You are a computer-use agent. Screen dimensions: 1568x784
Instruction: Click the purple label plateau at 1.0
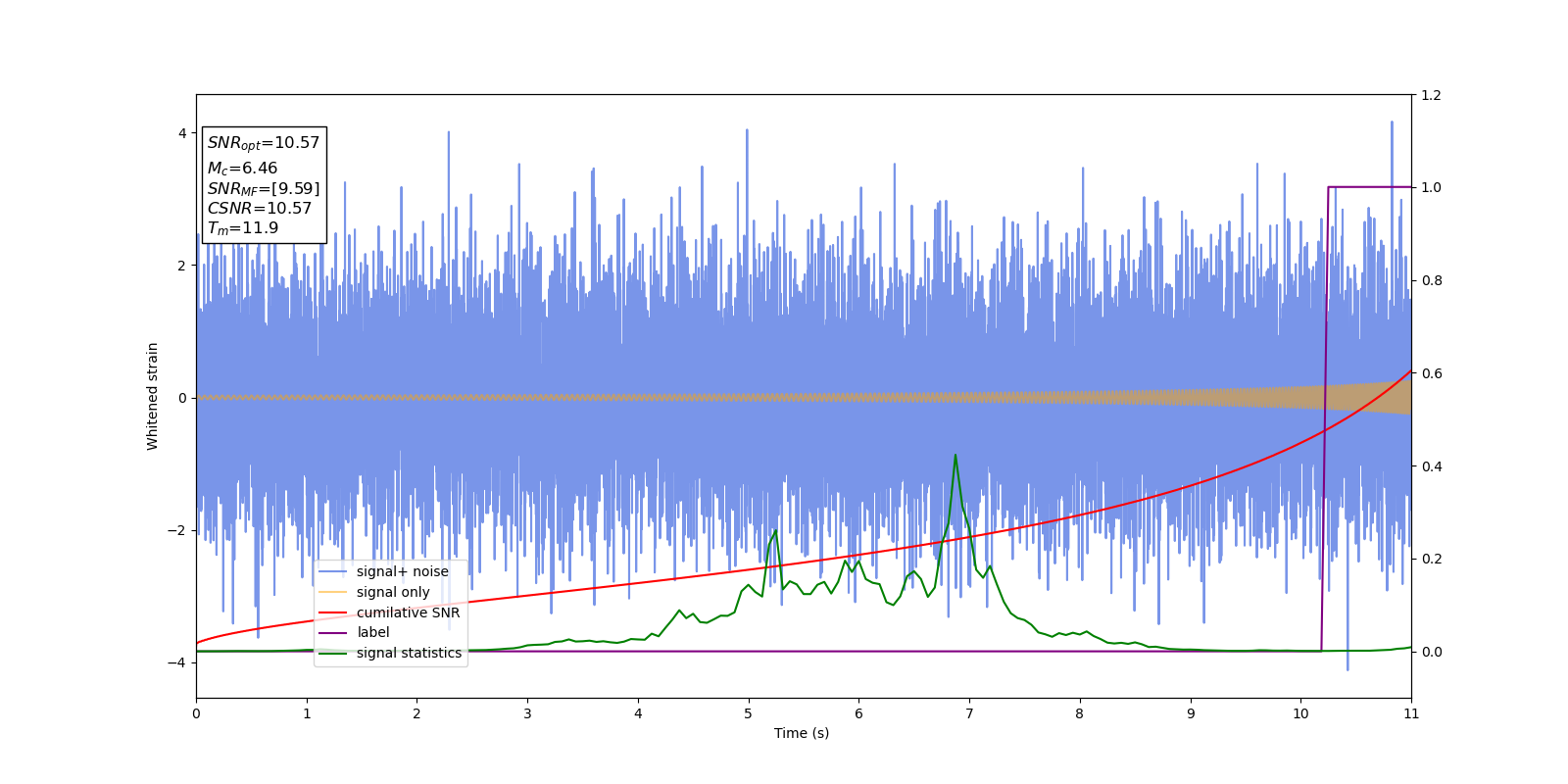click(1370, 186)
